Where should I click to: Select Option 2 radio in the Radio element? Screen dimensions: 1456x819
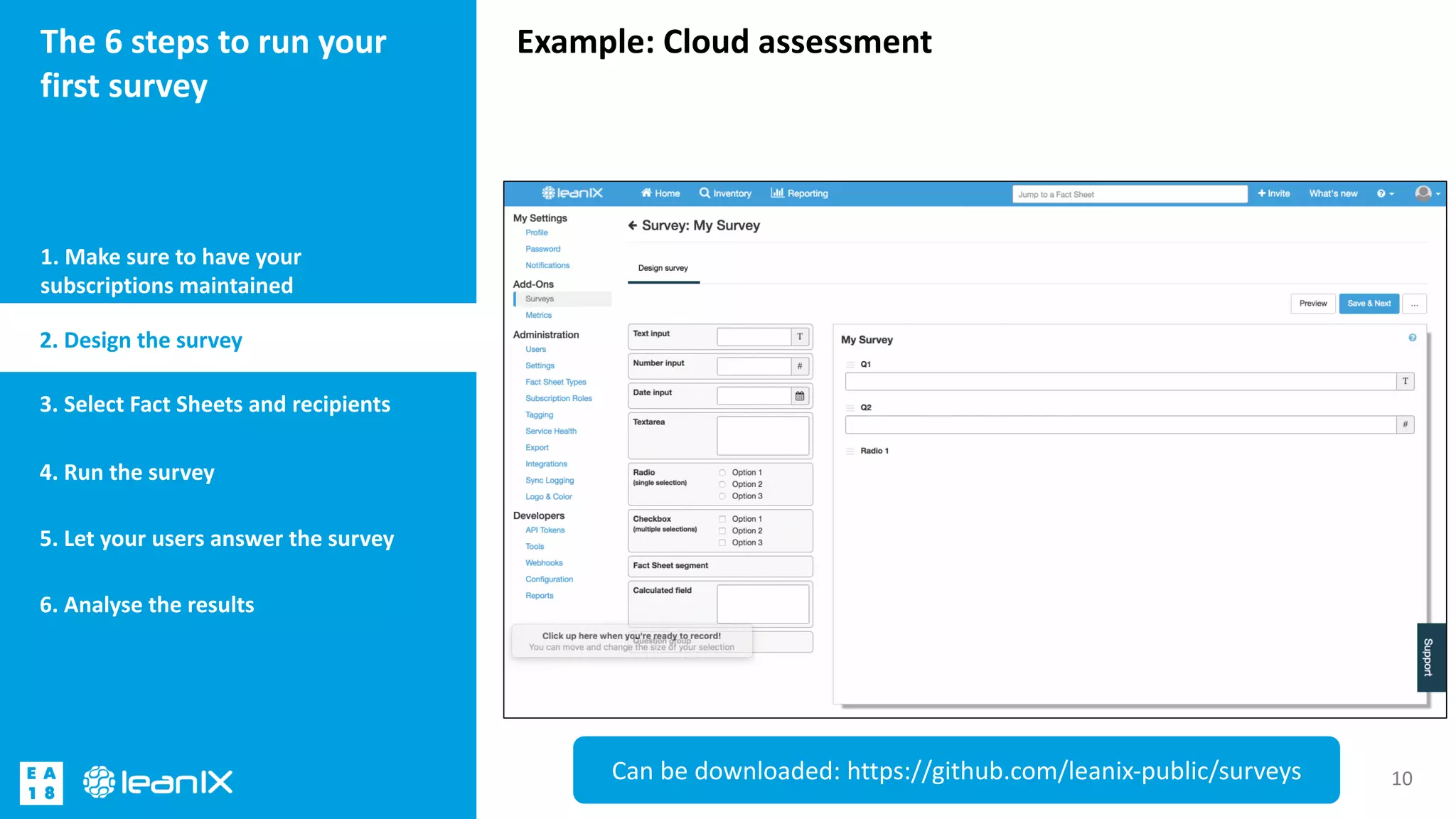722,484
